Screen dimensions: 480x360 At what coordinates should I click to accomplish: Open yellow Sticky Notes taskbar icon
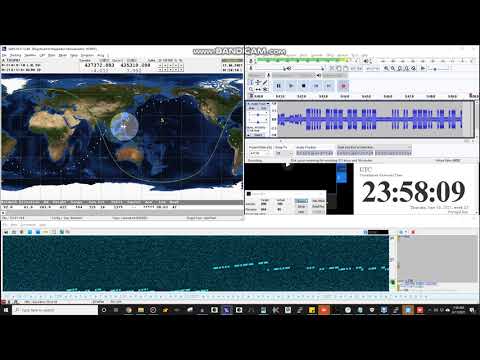[x=312, y=310]
